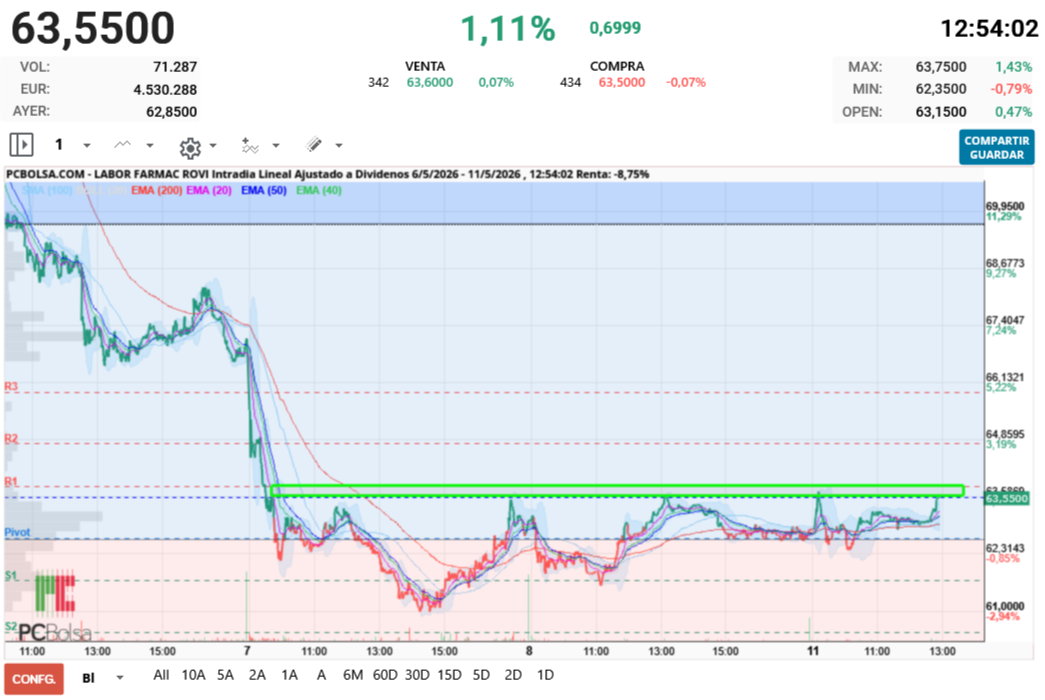Image resolution: width=1045 pixels, height=700 pixels.
Task: Click the last price 63,5500 header
Action: [93, 28]
